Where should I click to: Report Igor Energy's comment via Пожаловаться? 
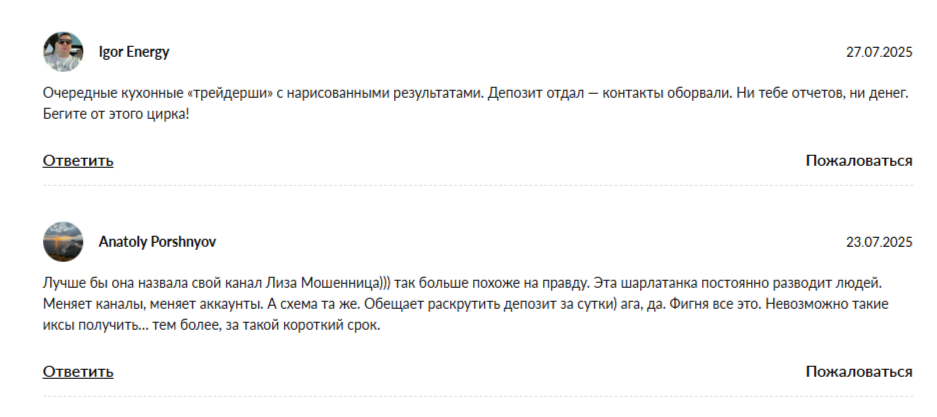coord(858,160)
